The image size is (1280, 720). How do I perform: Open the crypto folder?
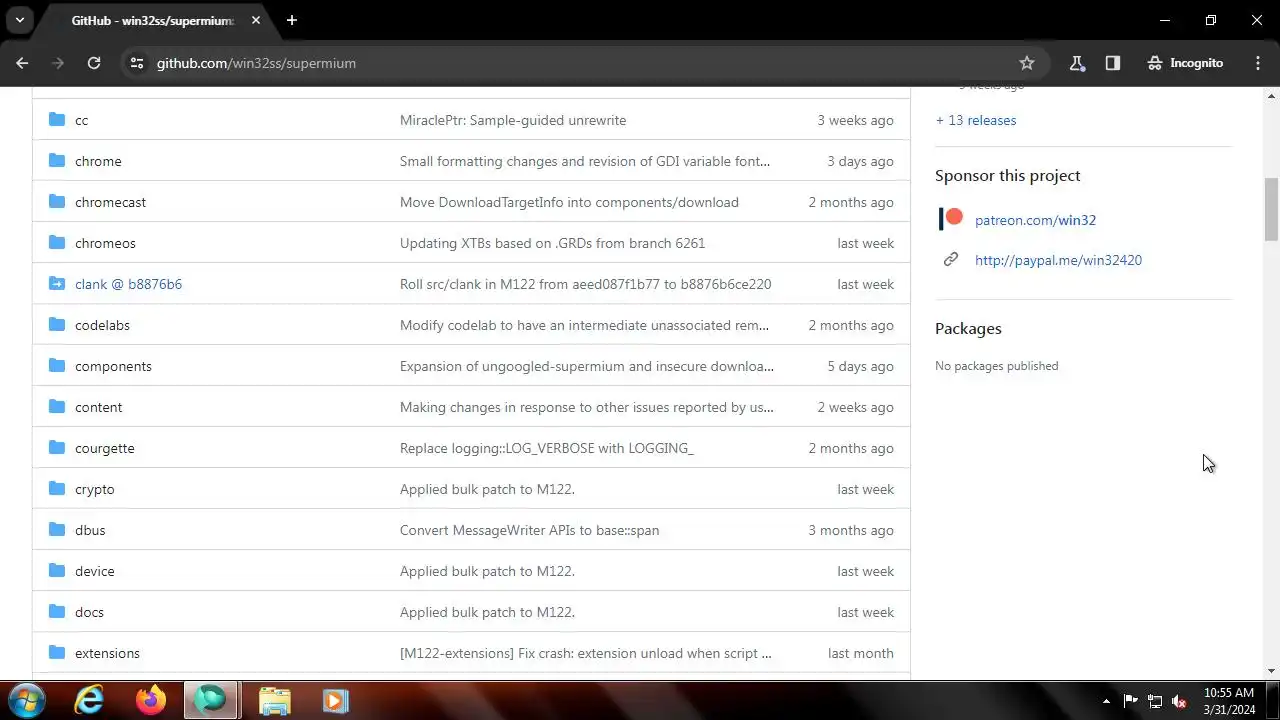click(95, 489)
